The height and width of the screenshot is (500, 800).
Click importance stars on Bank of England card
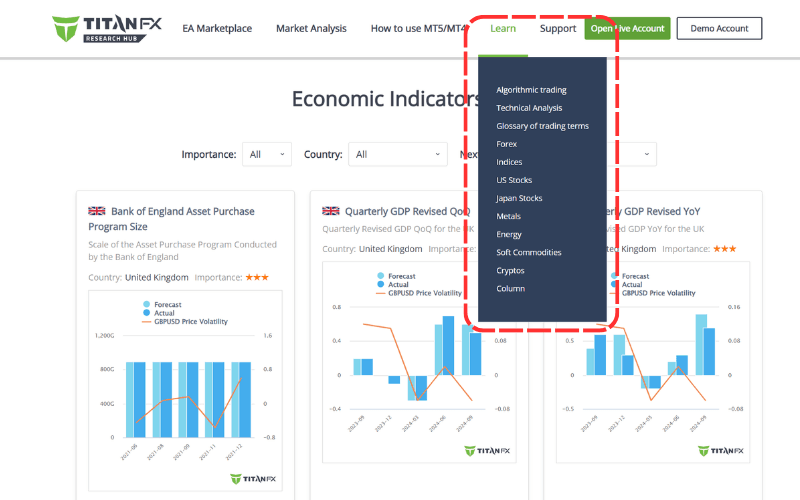point(255,277)
